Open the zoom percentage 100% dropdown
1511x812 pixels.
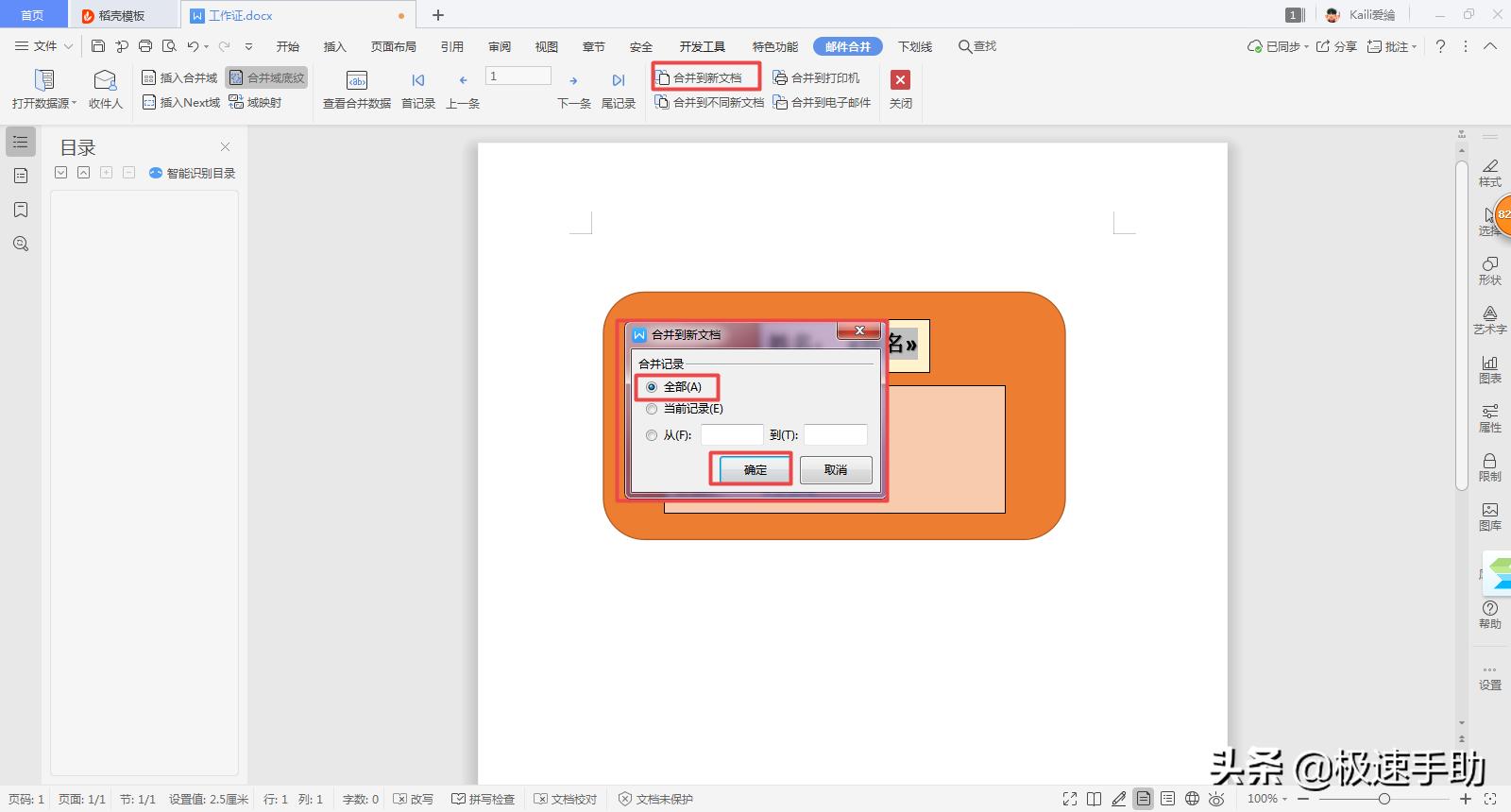(1267, 799)
